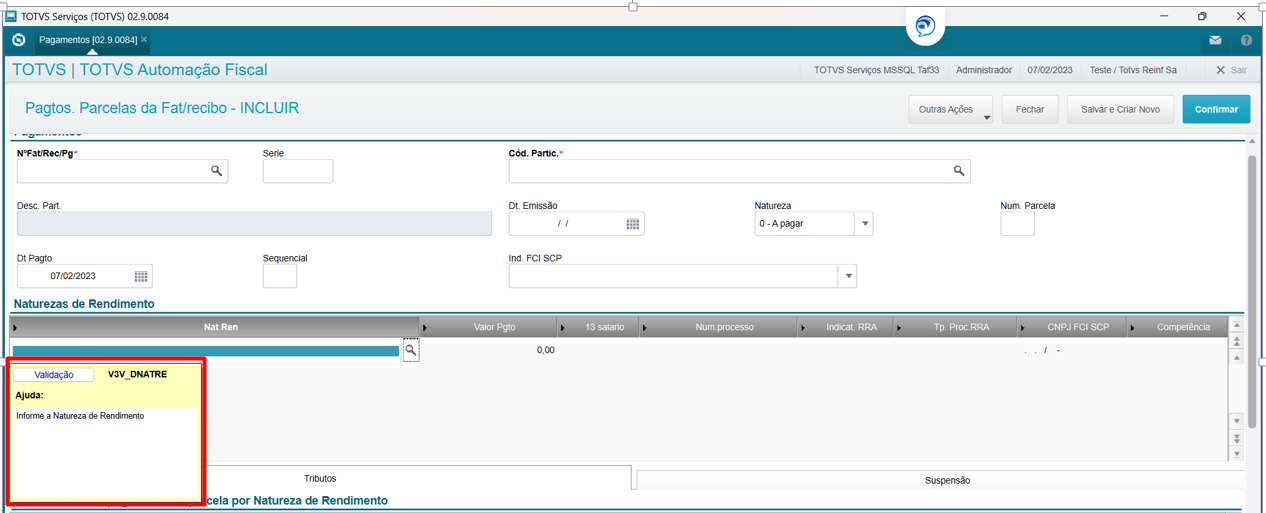Click Salvar e Criar Novo button

click(1120, 109)
